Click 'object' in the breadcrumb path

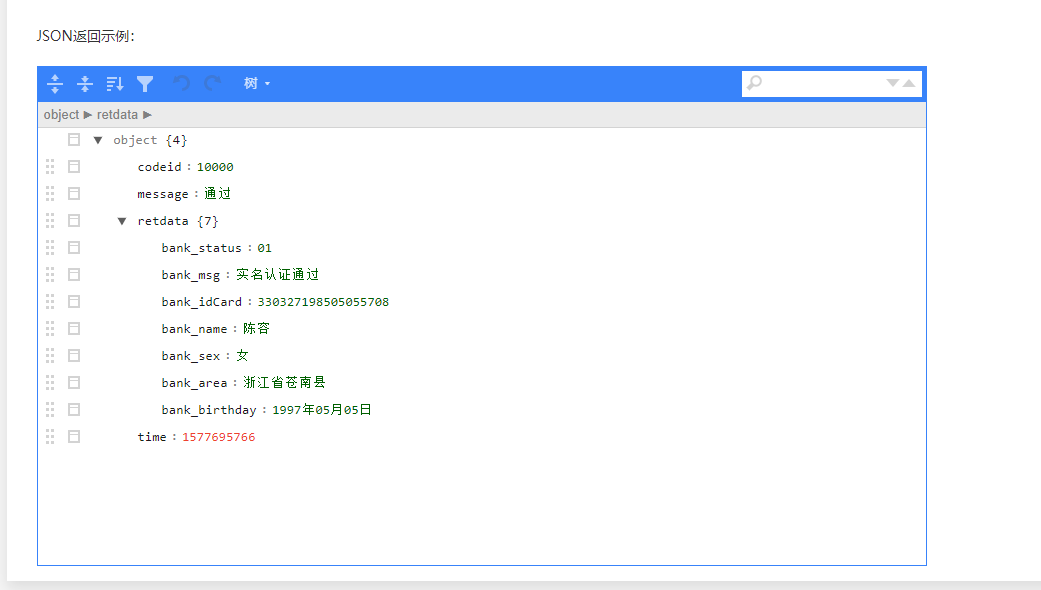(x=61, y=115)
